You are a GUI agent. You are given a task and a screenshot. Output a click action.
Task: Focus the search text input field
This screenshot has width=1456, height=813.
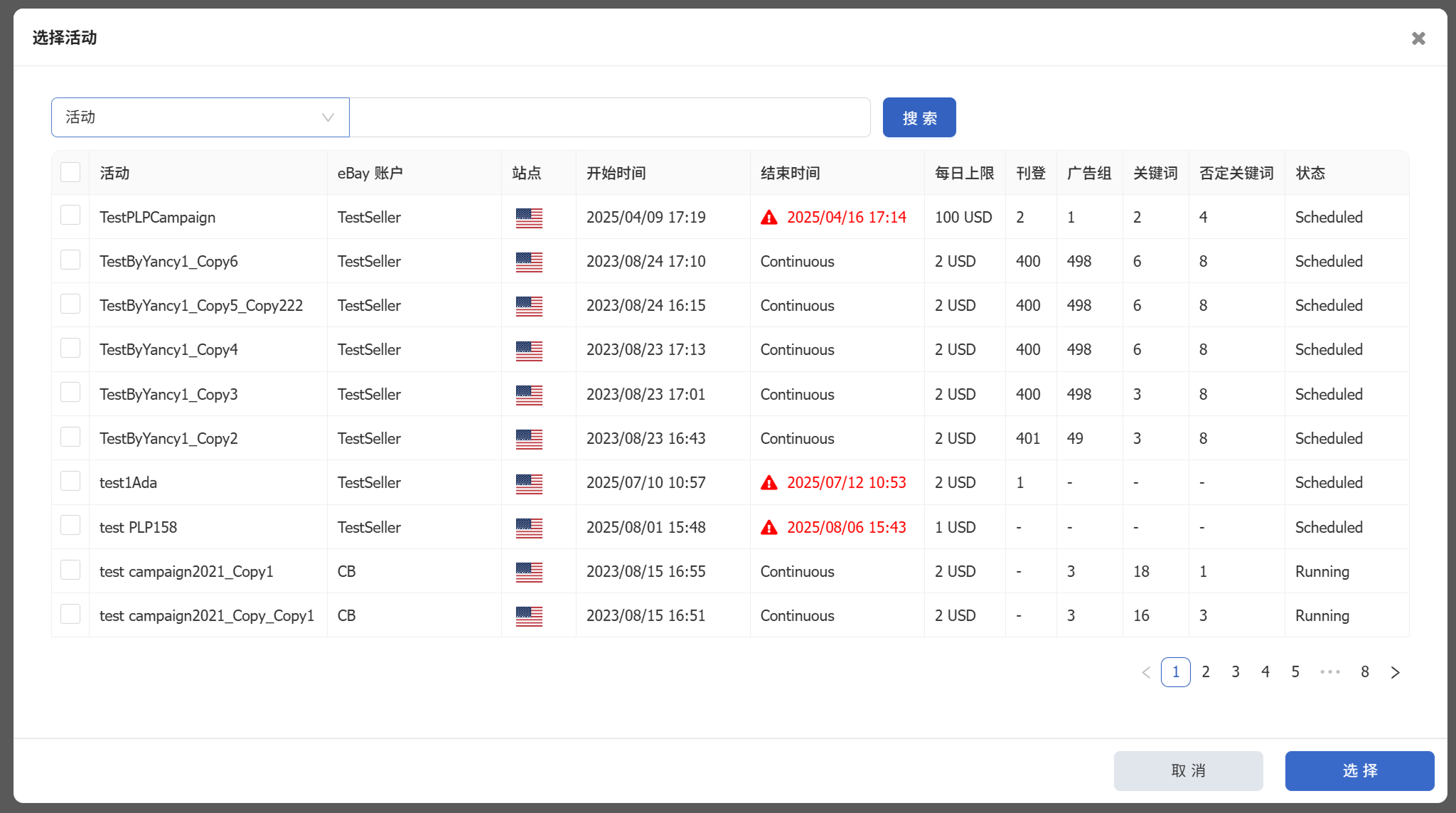click(610, 117)
